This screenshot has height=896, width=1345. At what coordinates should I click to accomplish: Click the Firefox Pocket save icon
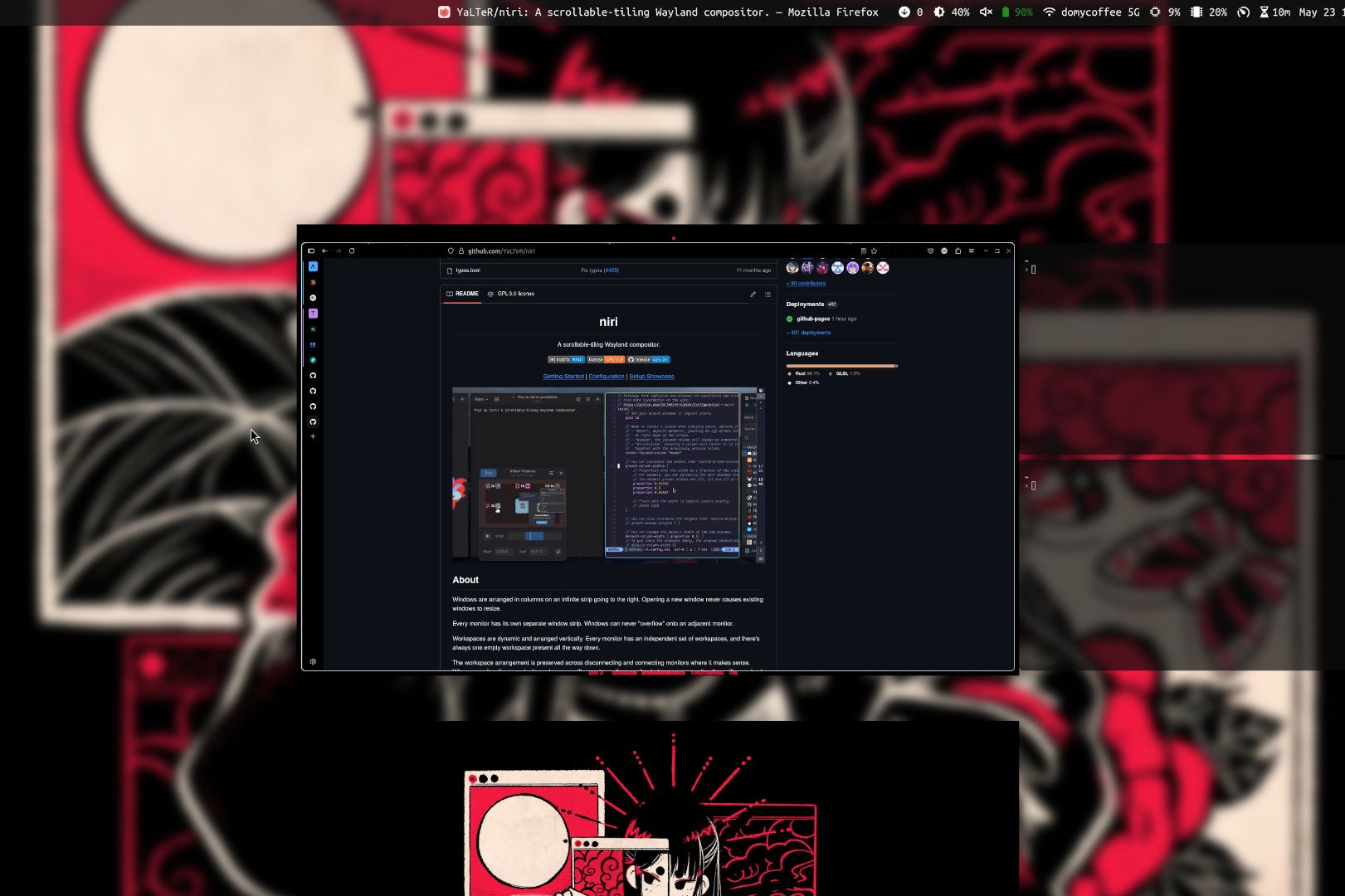click(x=930, y=251)
